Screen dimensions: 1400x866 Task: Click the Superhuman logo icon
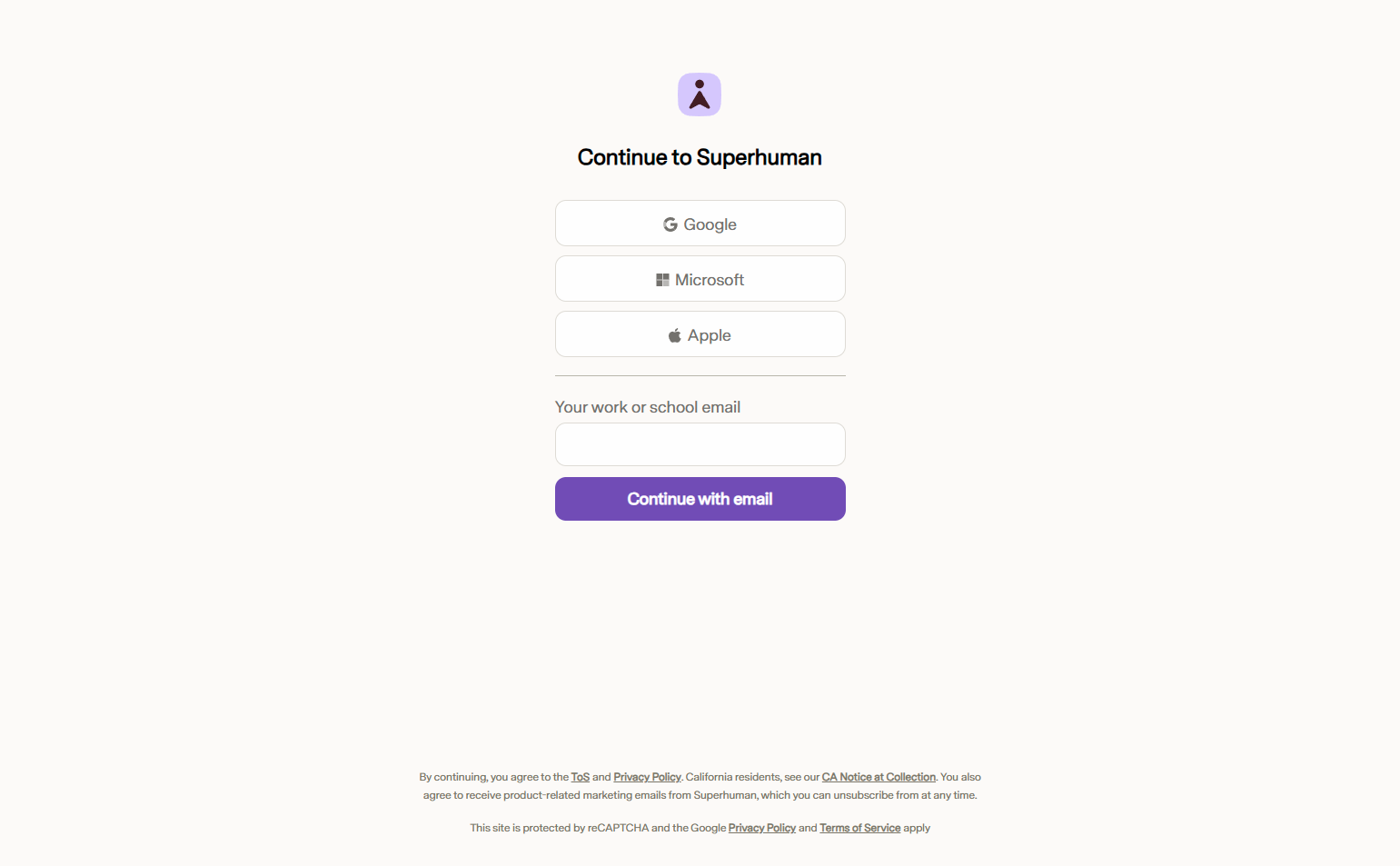(x=699, y=94)
